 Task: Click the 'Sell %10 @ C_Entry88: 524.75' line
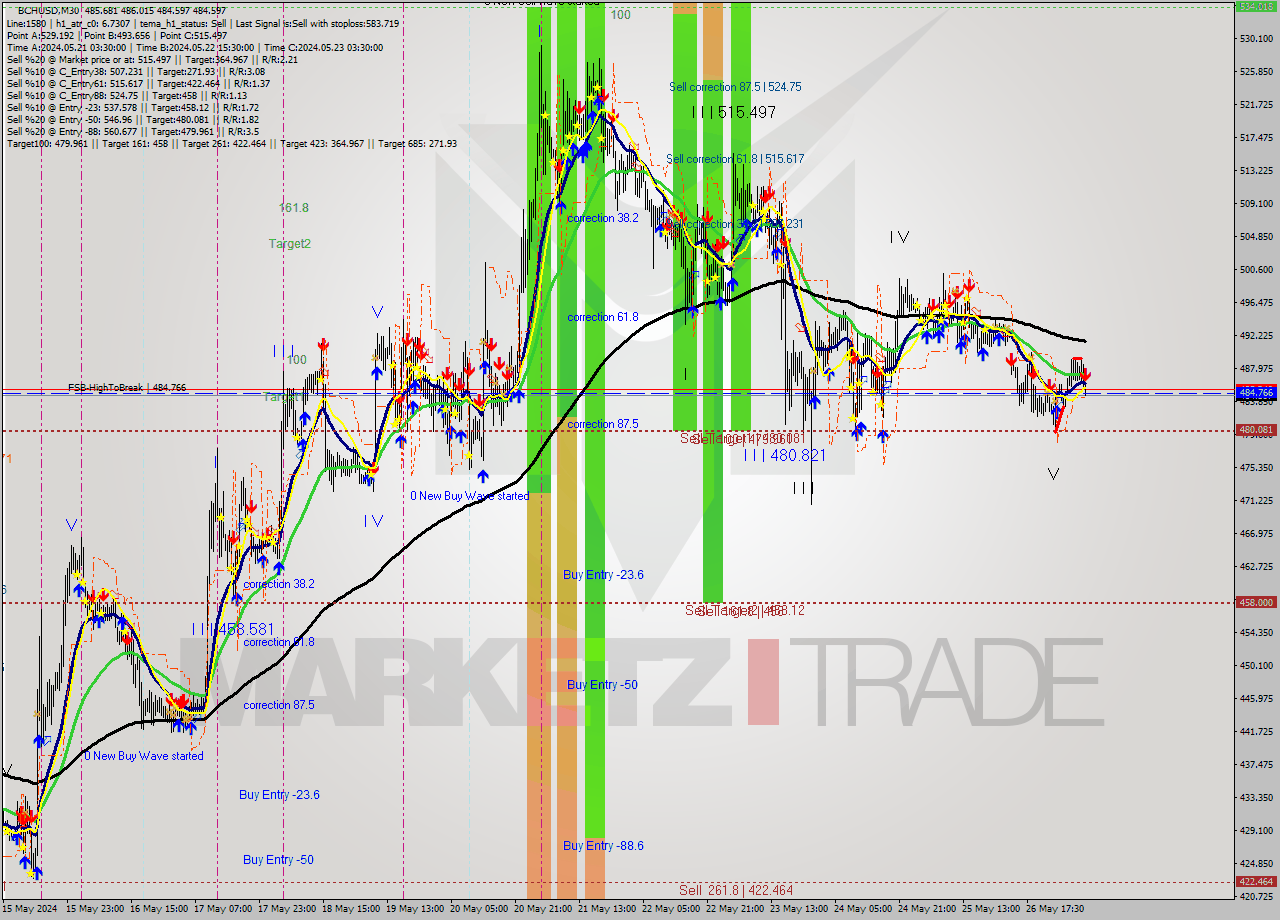pyautogui.click(x=126, y=95)
